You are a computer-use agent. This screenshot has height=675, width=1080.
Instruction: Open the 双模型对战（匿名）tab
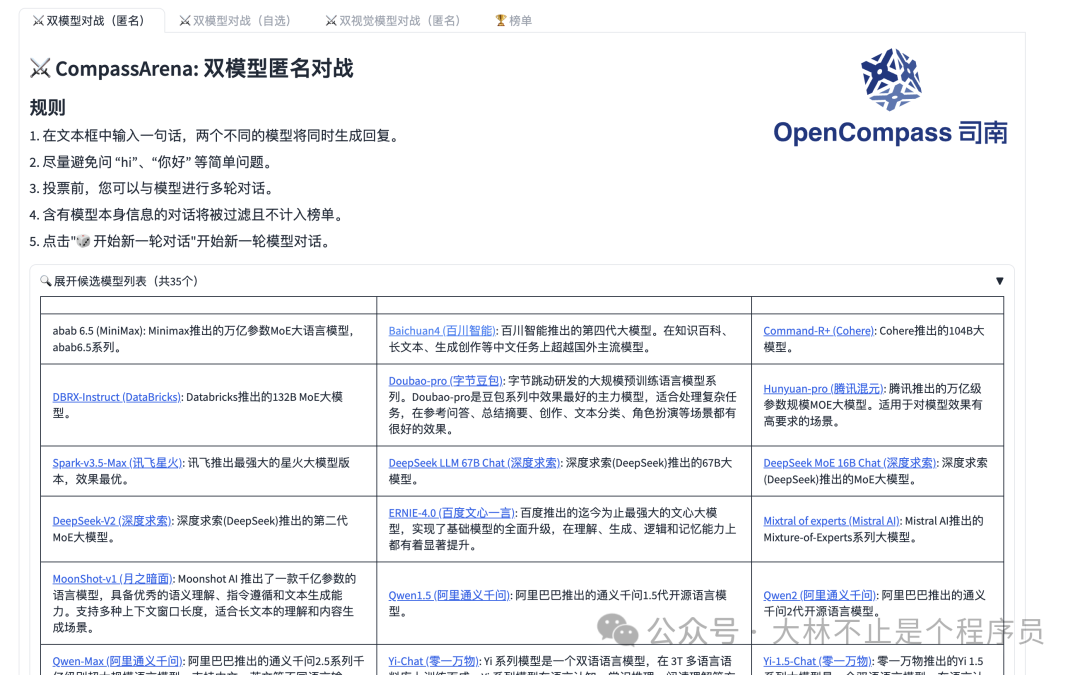(91, 21)
